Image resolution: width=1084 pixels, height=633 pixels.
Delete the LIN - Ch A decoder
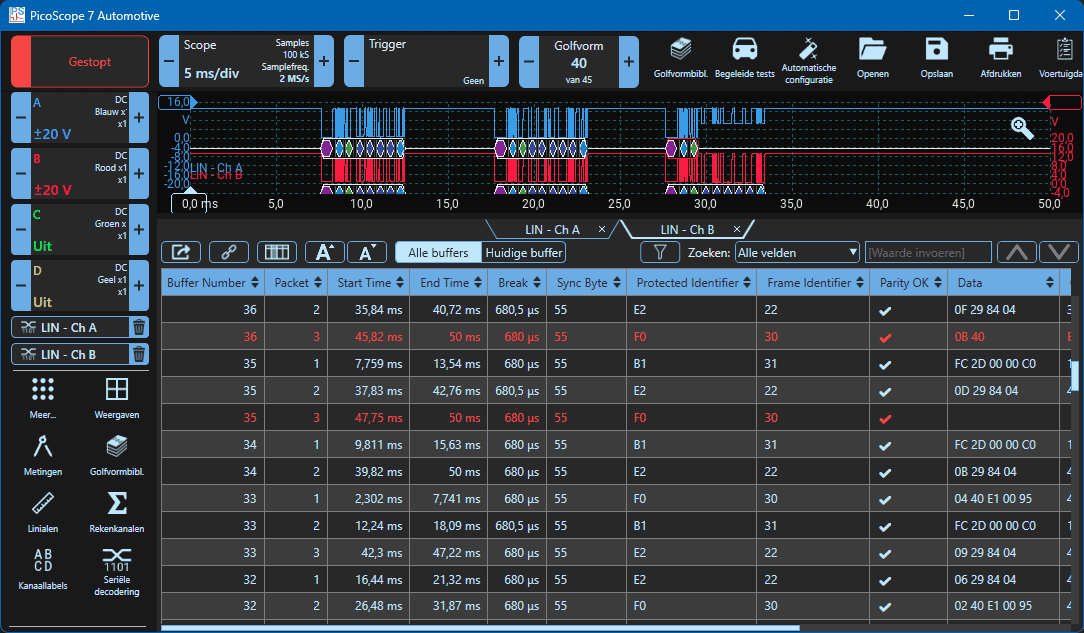[139, 327]
